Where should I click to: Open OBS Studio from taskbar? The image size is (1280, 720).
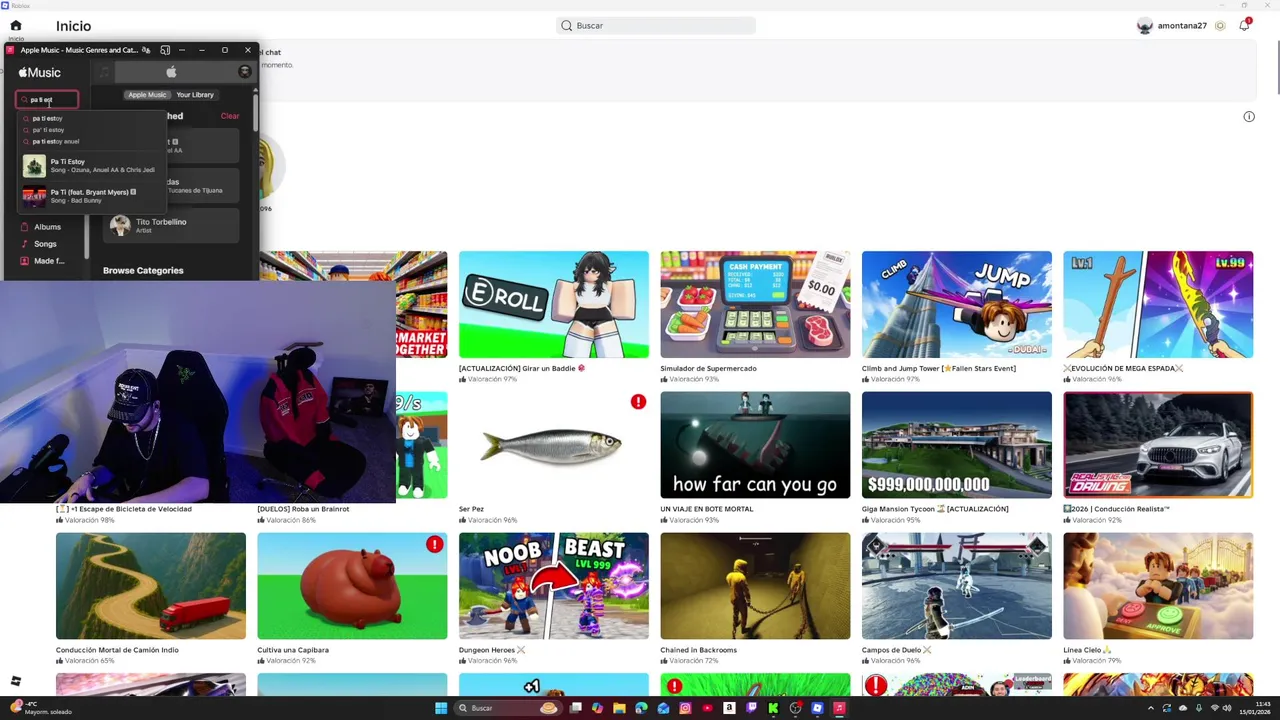(x=795, y=708)
